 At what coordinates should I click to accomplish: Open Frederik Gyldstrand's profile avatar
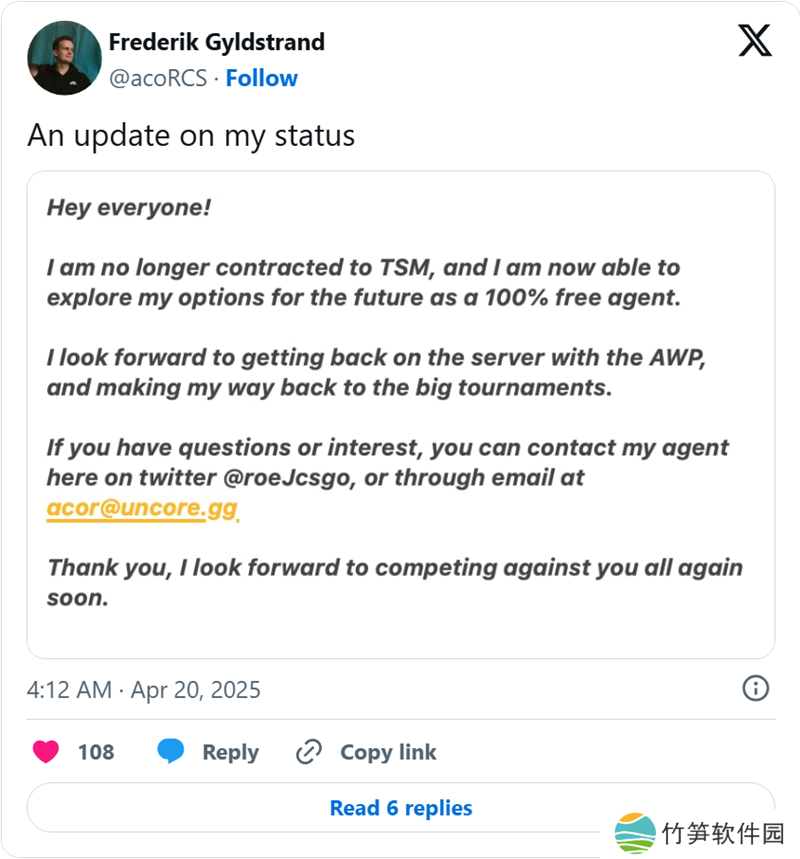[64, 58]
